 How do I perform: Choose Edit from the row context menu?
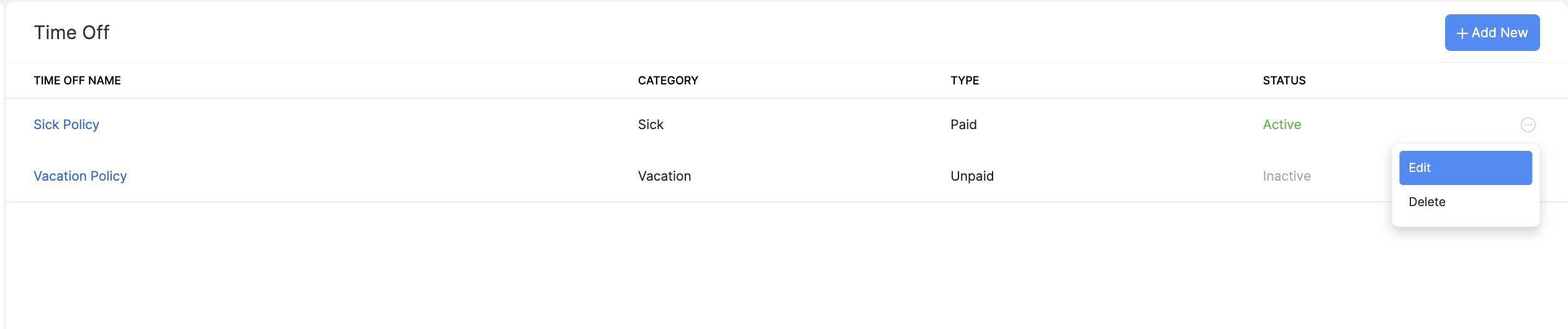tap(1465, 168)
